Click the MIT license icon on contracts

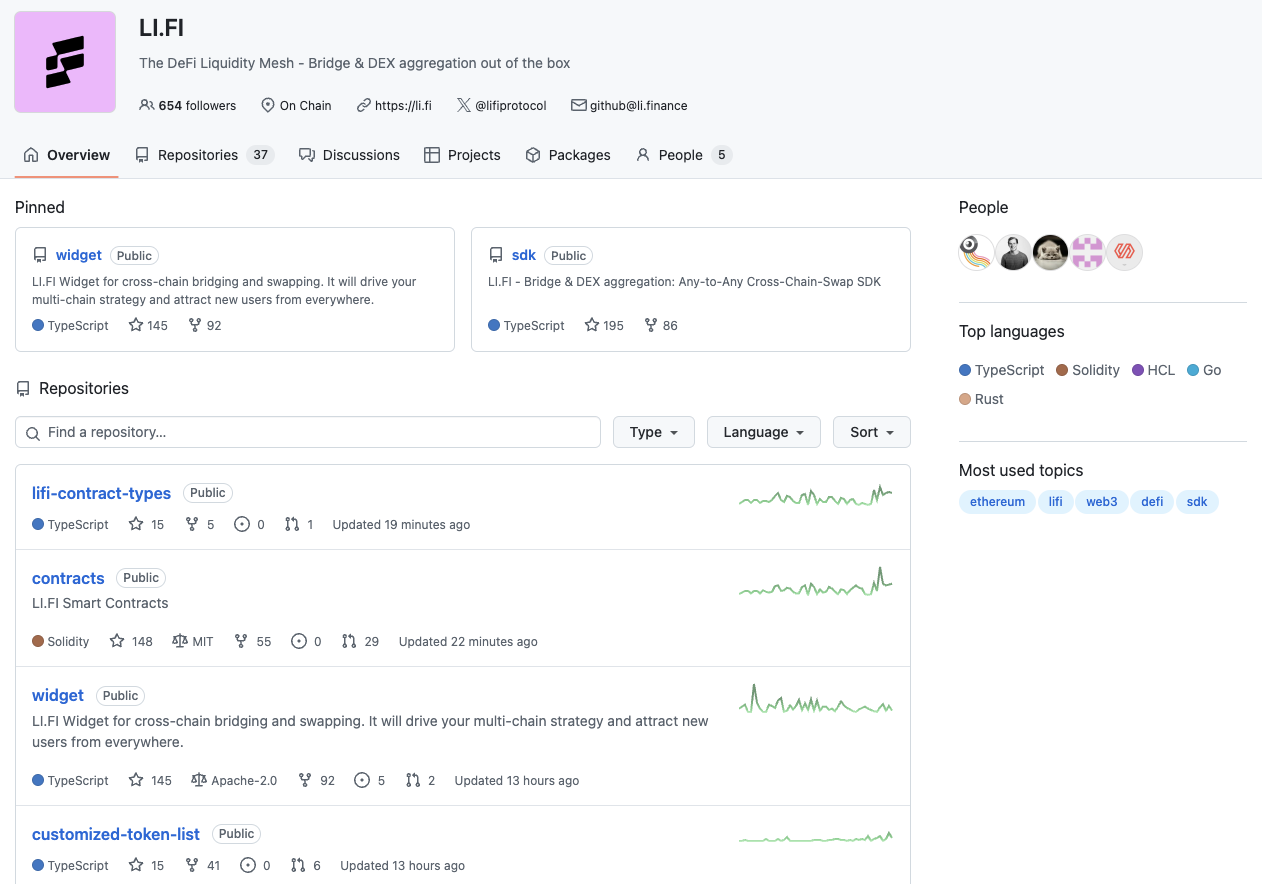pos(180,641)
